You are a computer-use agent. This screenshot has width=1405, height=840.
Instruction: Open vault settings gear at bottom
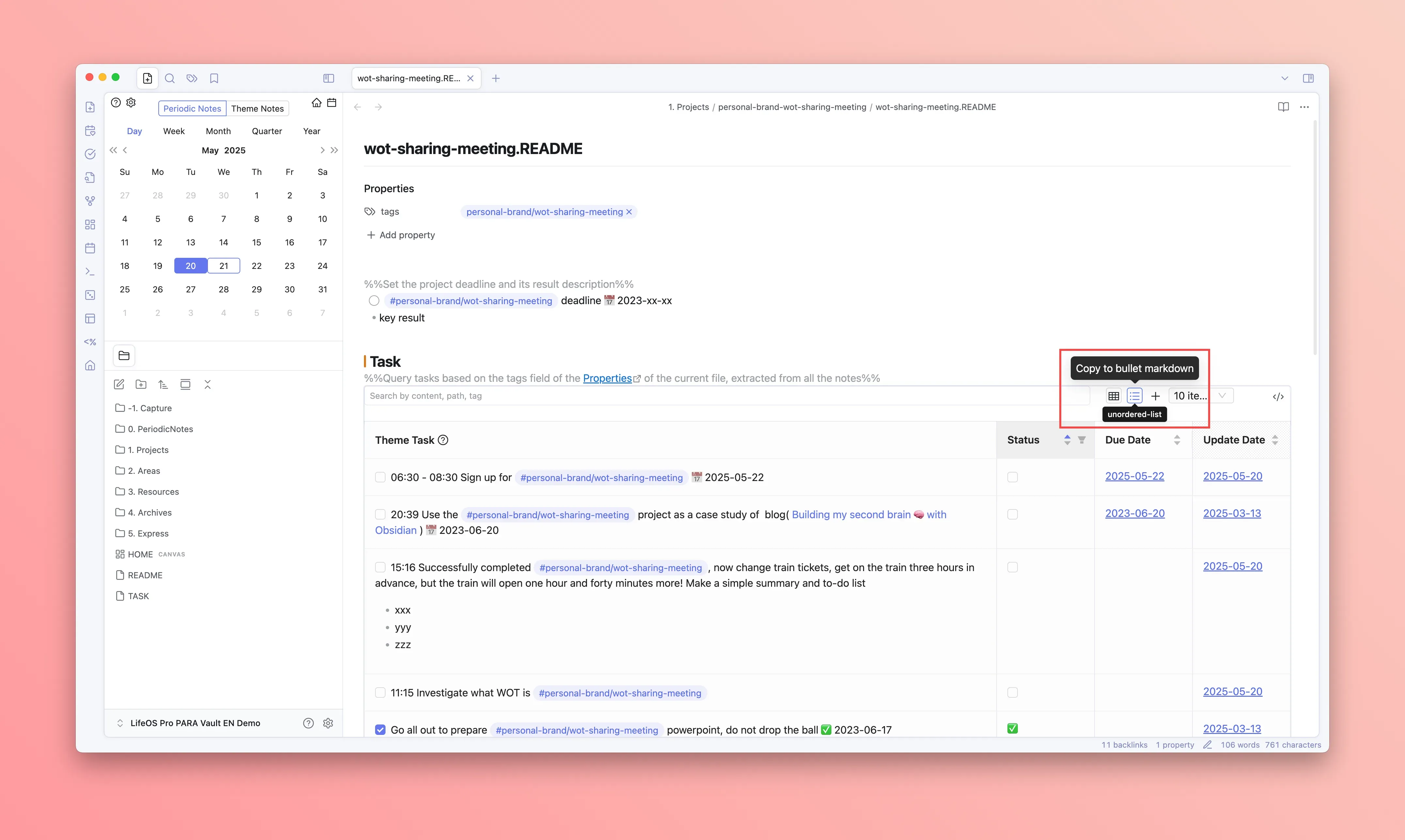tap(328, 723)
